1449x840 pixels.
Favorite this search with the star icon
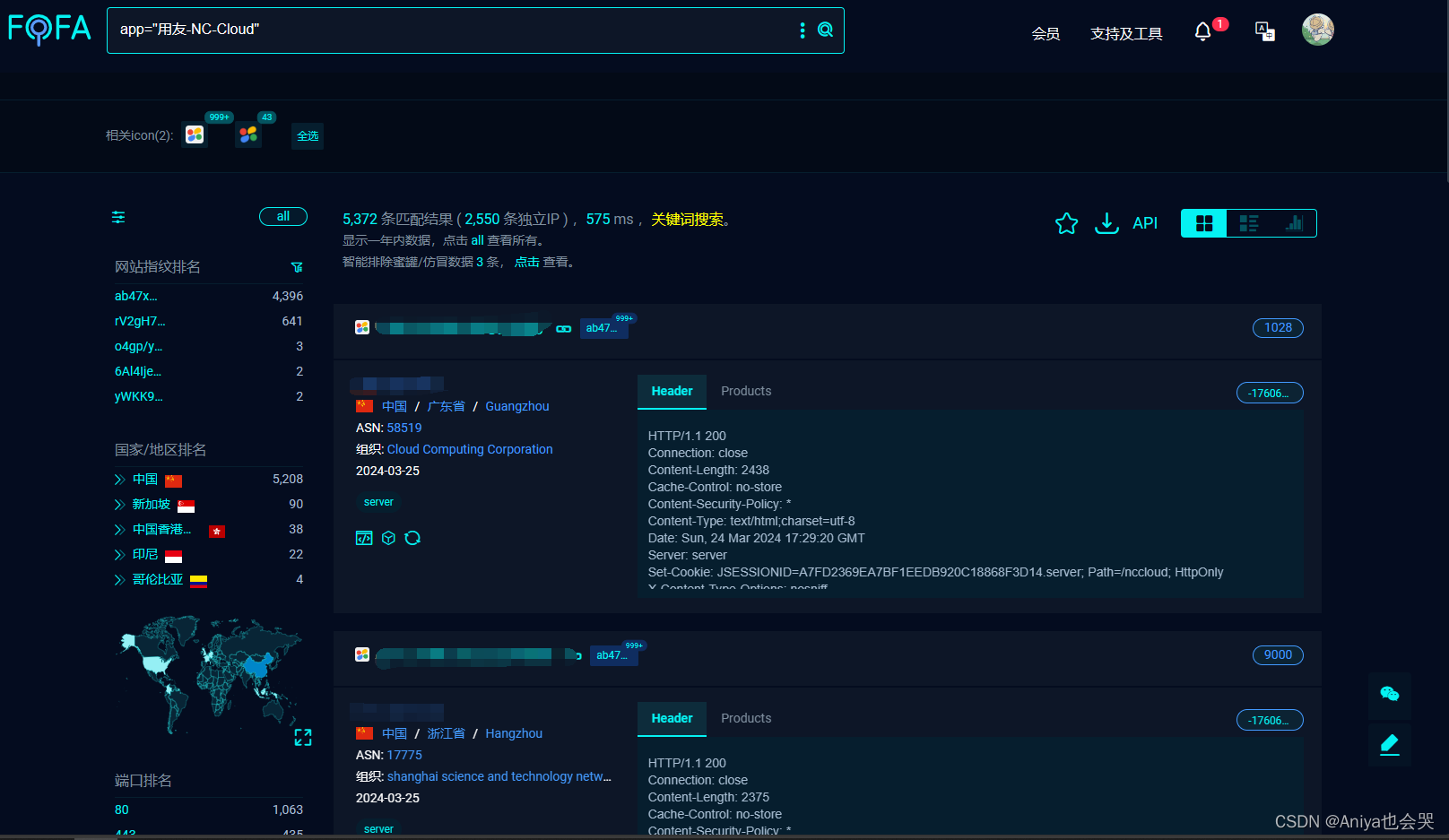(1066, 223)
